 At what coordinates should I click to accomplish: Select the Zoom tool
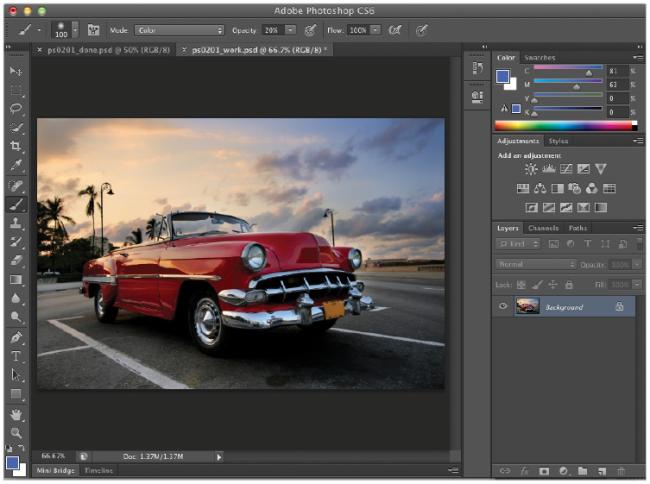coord(16,433)
